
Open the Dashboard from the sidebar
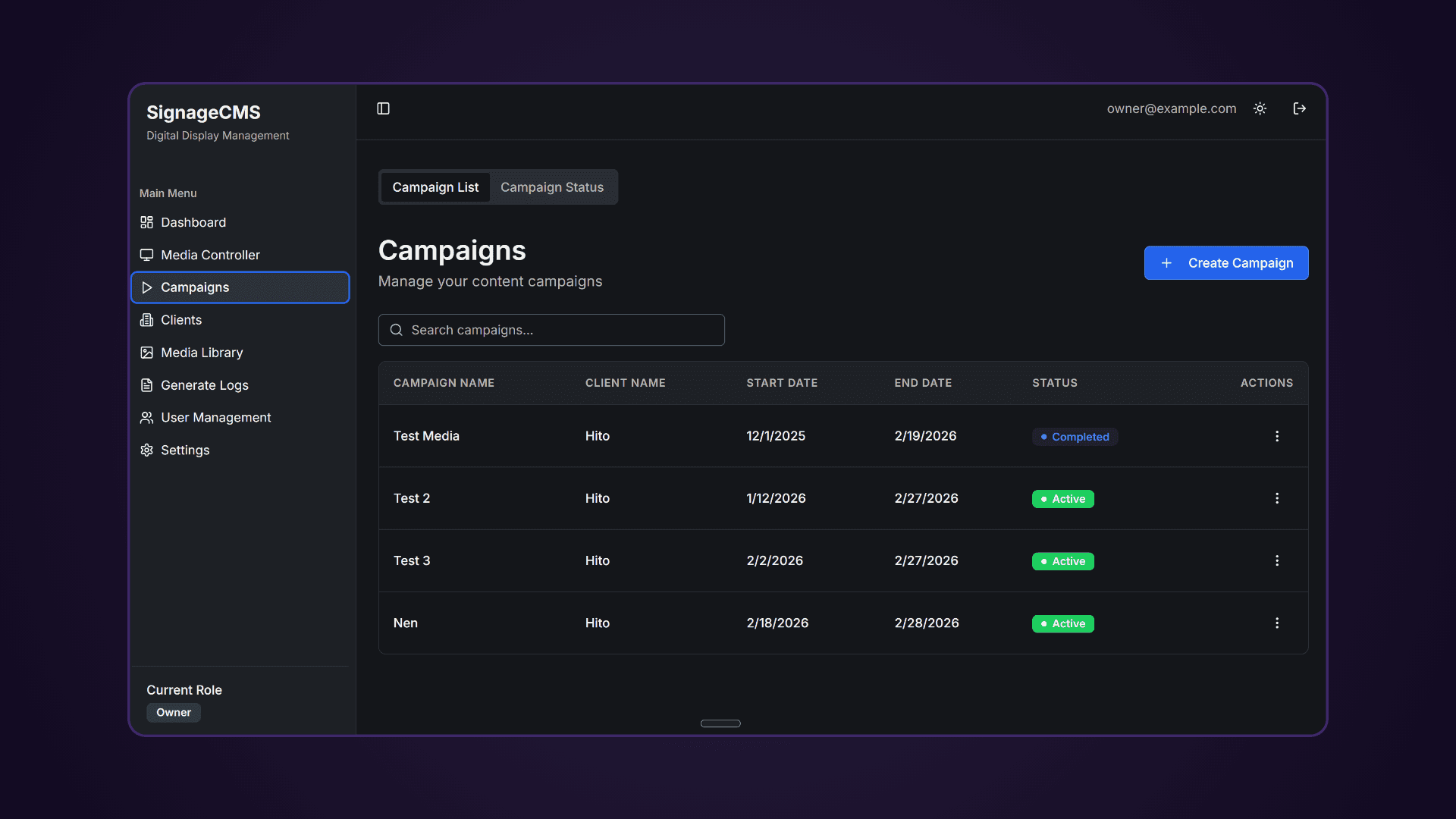[193, 222]
